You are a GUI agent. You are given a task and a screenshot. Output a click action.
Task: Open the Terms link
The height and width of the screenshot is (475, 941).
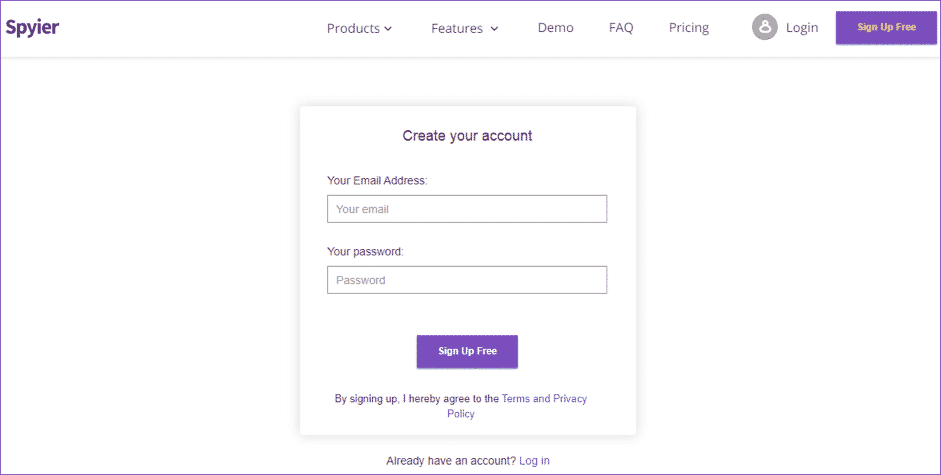(x=516, y=399)
